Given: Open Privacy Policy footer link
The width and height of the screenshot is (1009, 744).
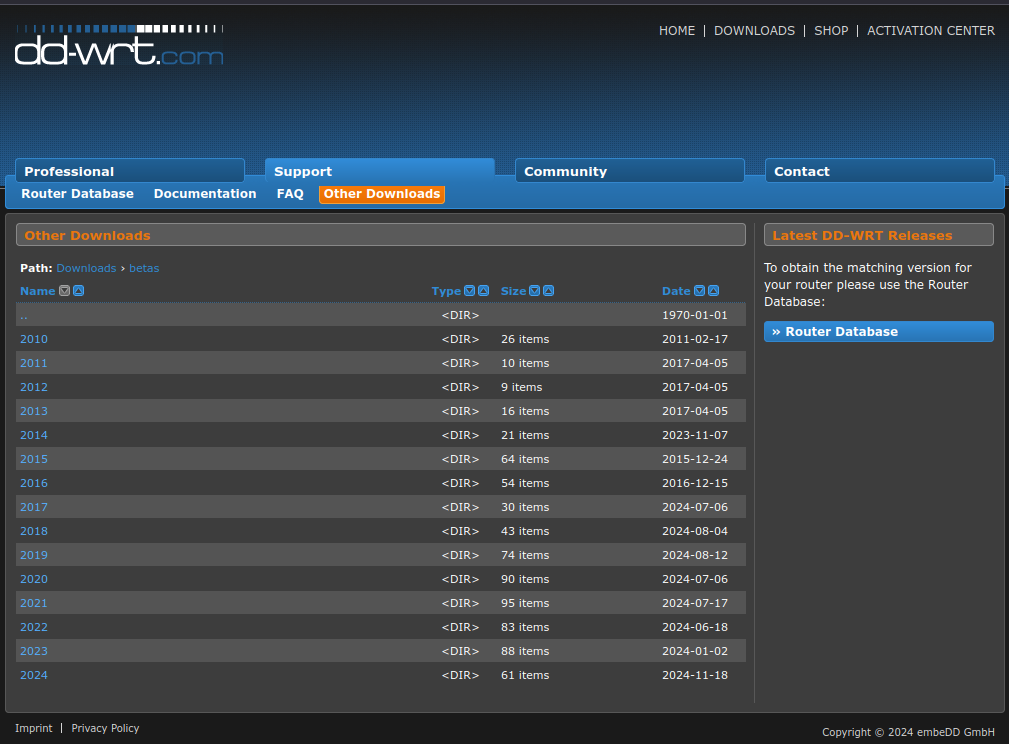Looking at the screenshot, I should (105, 728).
